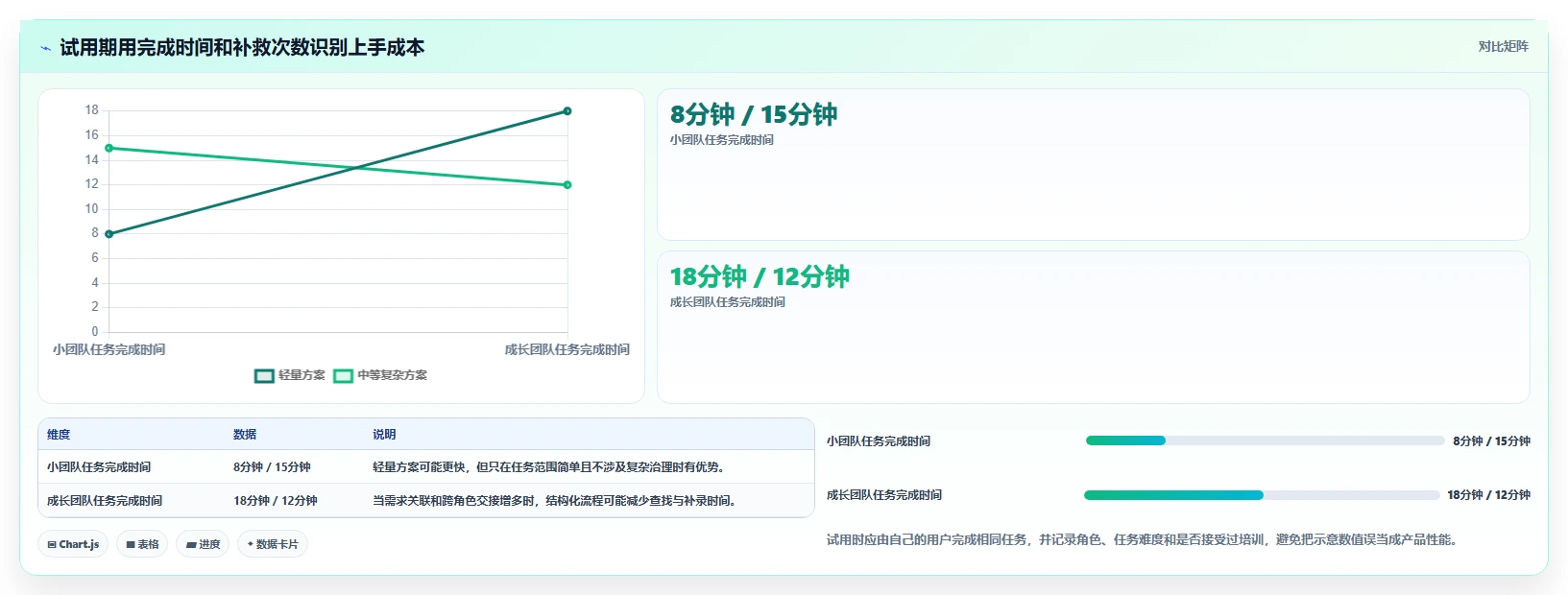Image resolution: width=1568 pixels, height=595 pixels.
Task: Click the 维度 column header
Action: (59, 435)
